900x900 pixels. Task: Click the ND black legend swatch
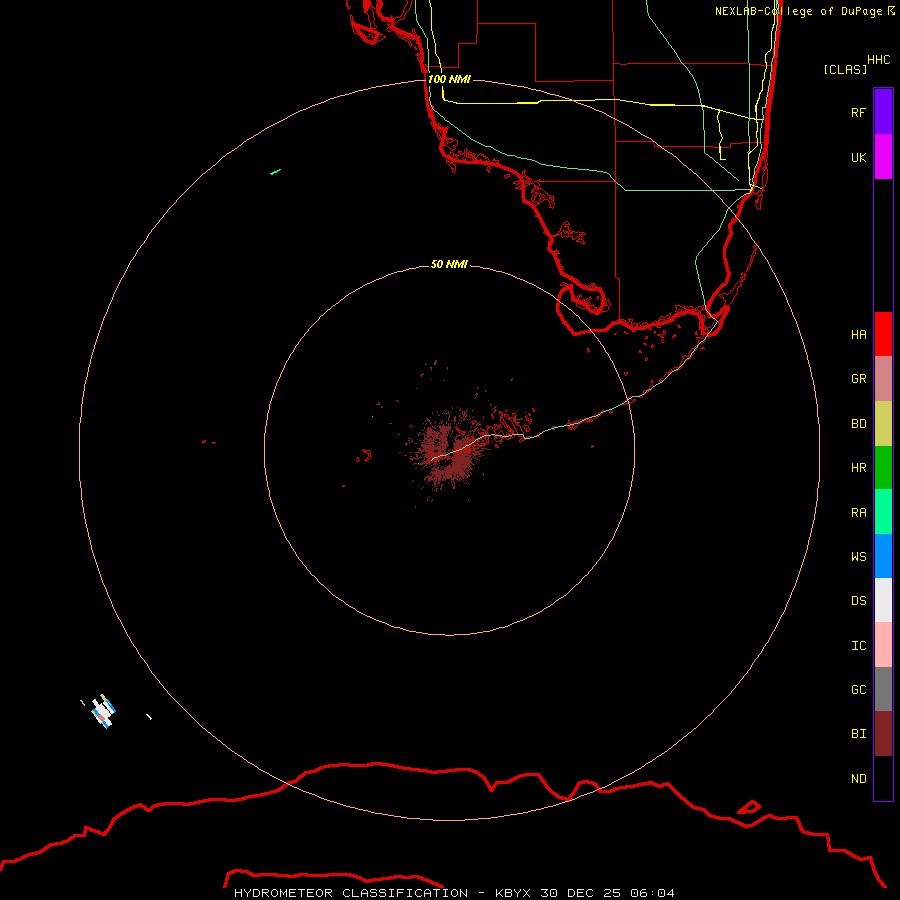pos(883,778)
